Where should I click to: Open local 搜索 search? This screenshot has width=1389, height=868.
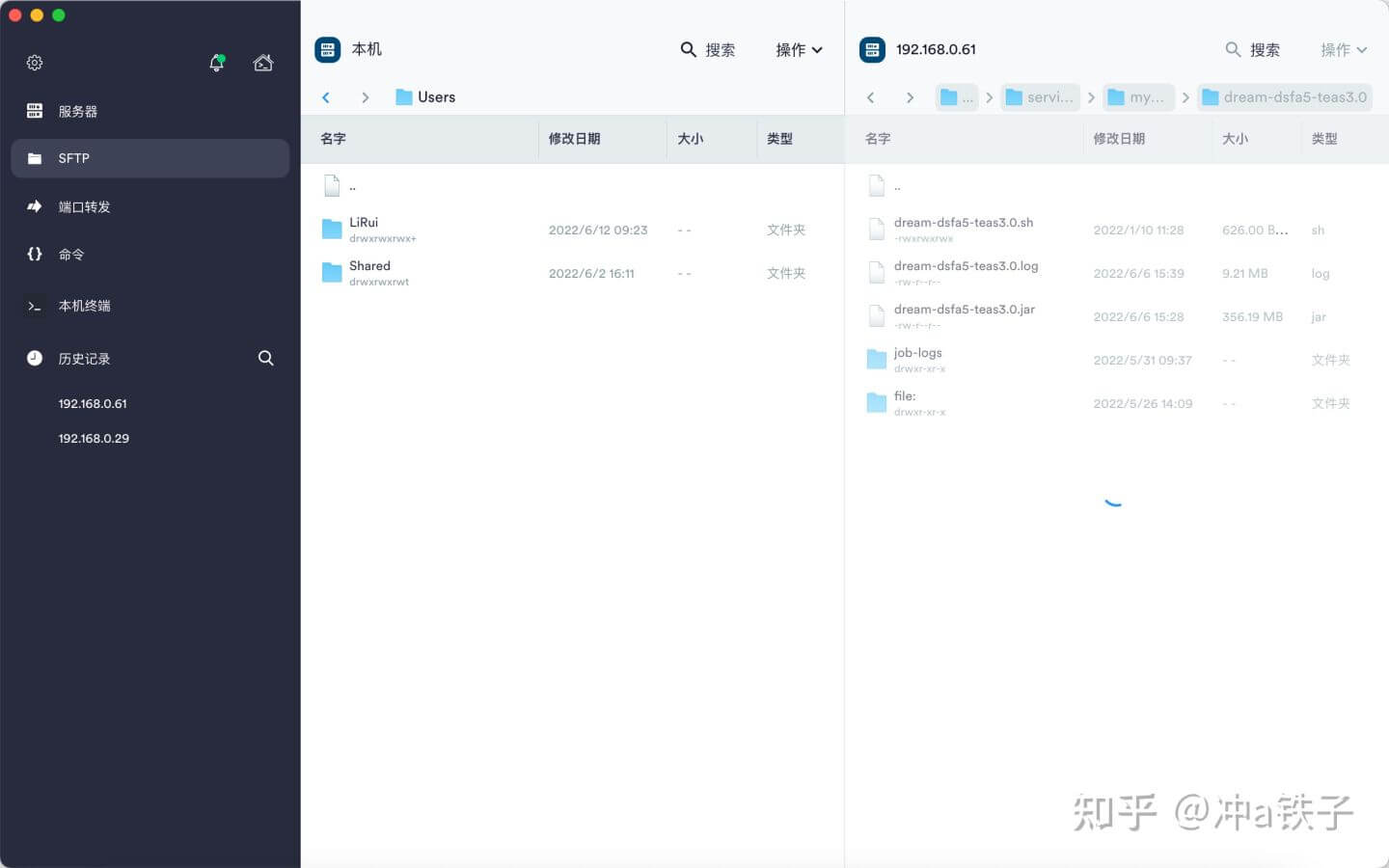pyautogui.click(x=708, y=49)
